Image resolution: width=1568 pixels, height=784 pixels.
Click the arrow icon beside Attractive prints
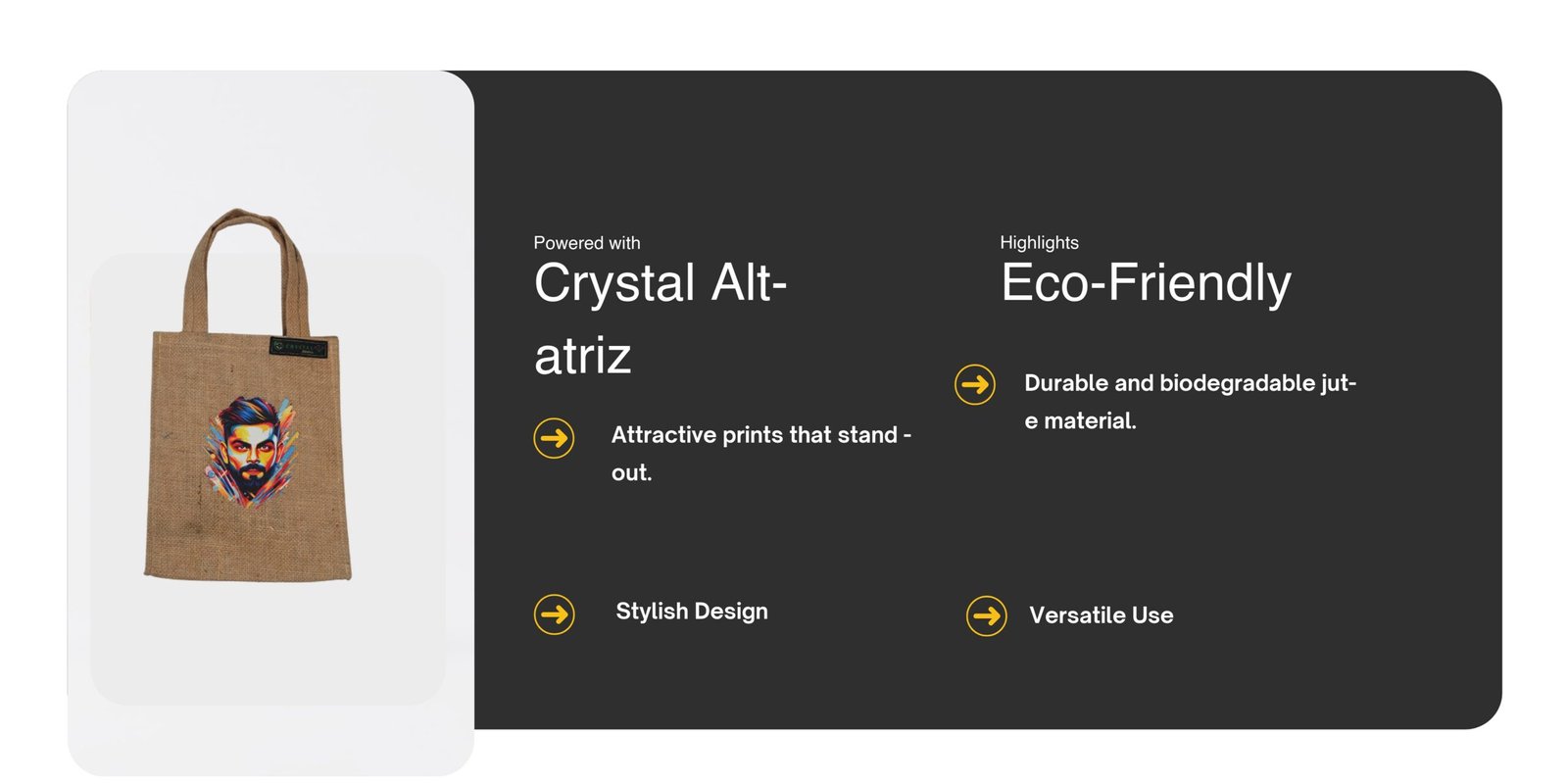(x=554, y=438)
